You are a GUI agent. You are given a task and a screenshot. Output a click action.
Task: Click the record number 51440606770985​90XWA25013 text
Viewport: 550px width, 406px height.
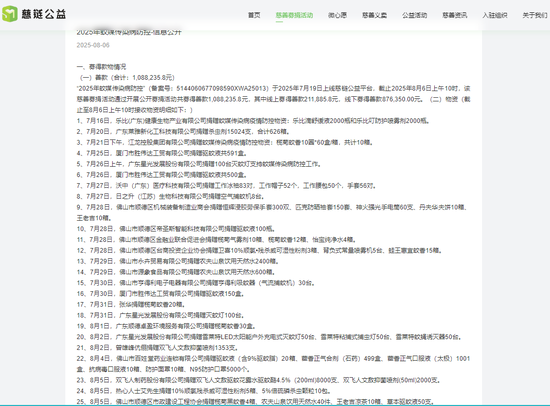pos(222,88)
